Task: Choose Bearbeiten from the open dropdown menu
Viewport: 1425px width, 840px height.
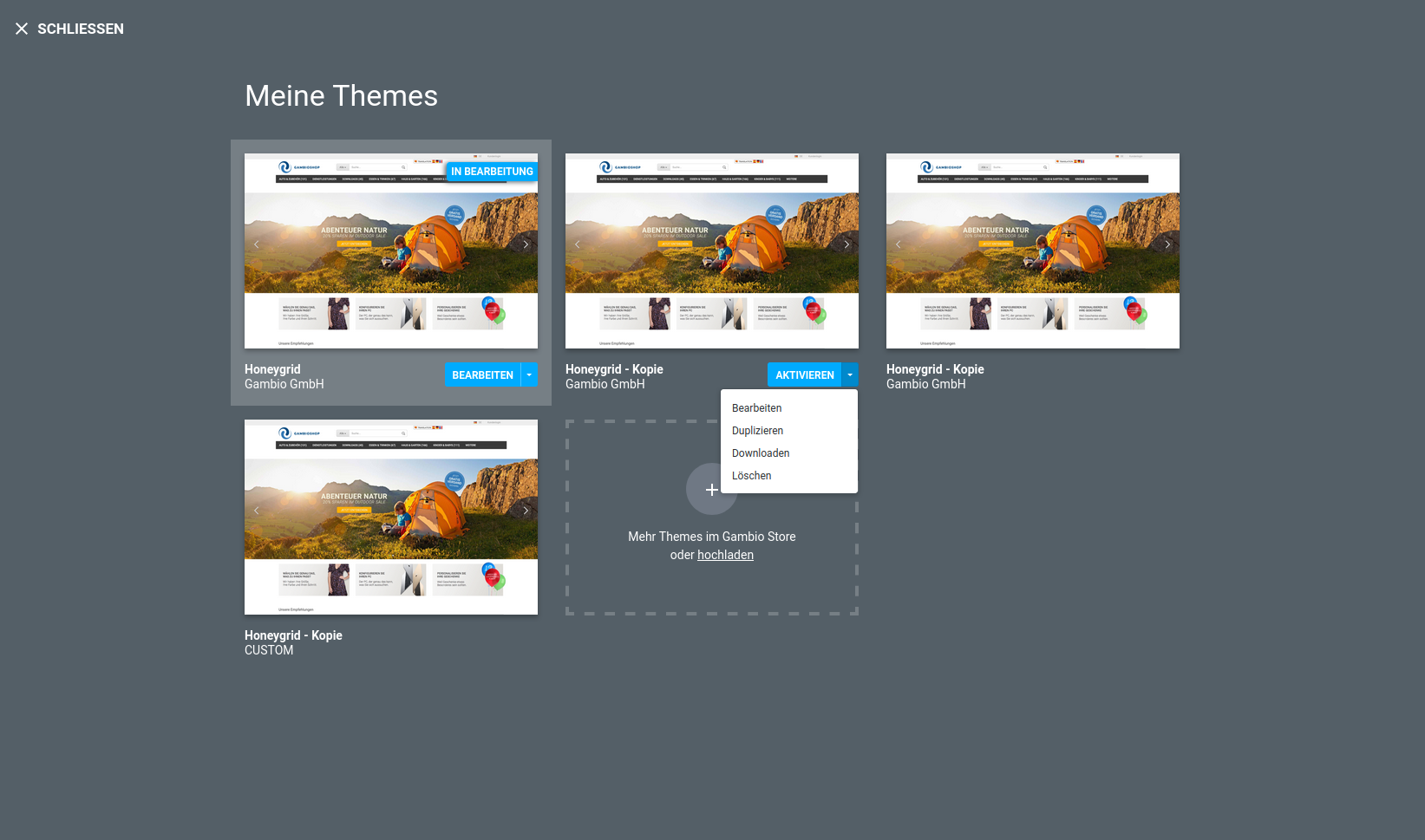Action: (756, 408)
